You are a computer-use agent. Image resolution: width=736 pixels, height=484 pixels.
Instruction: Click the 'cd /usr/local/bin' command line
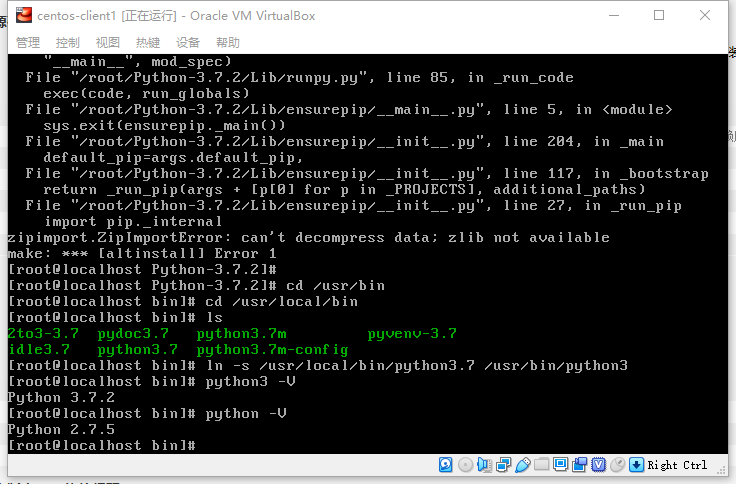coord(183,301)
